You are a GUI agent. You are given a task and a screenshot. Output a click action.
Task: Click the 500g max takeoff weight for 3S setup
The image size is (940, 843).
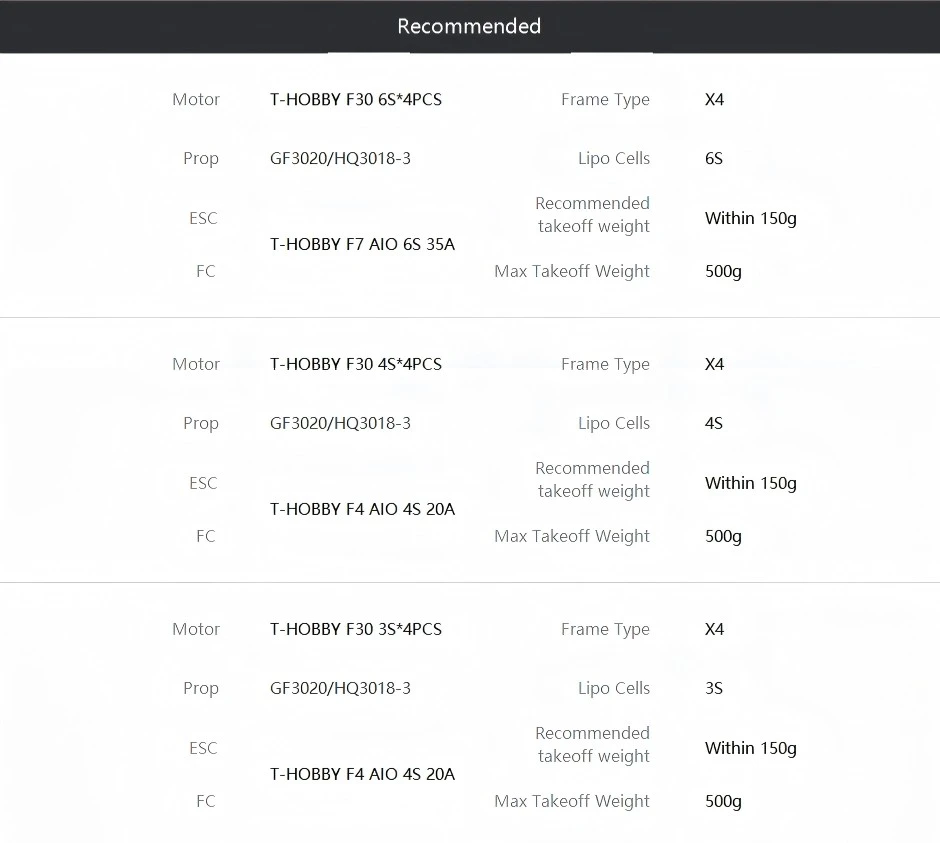tap(723, 802)
